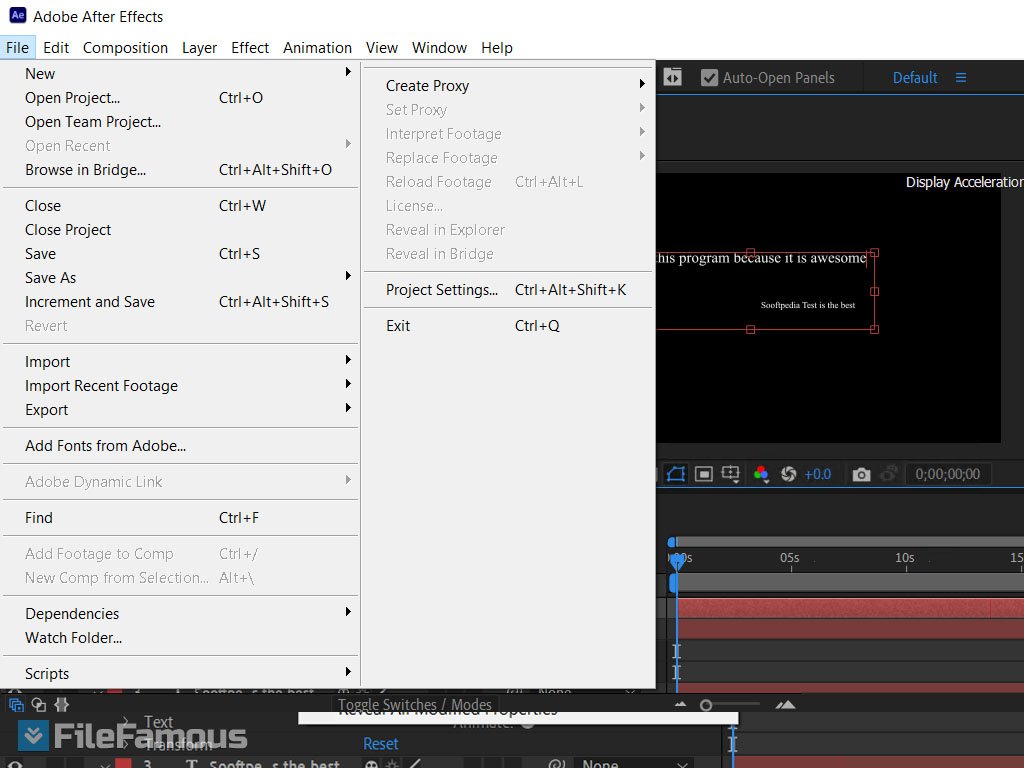Image resolution: width=1024 pixels, height=768 pixels.
Task: Expand the Export submenu
Action: [181, 409]
